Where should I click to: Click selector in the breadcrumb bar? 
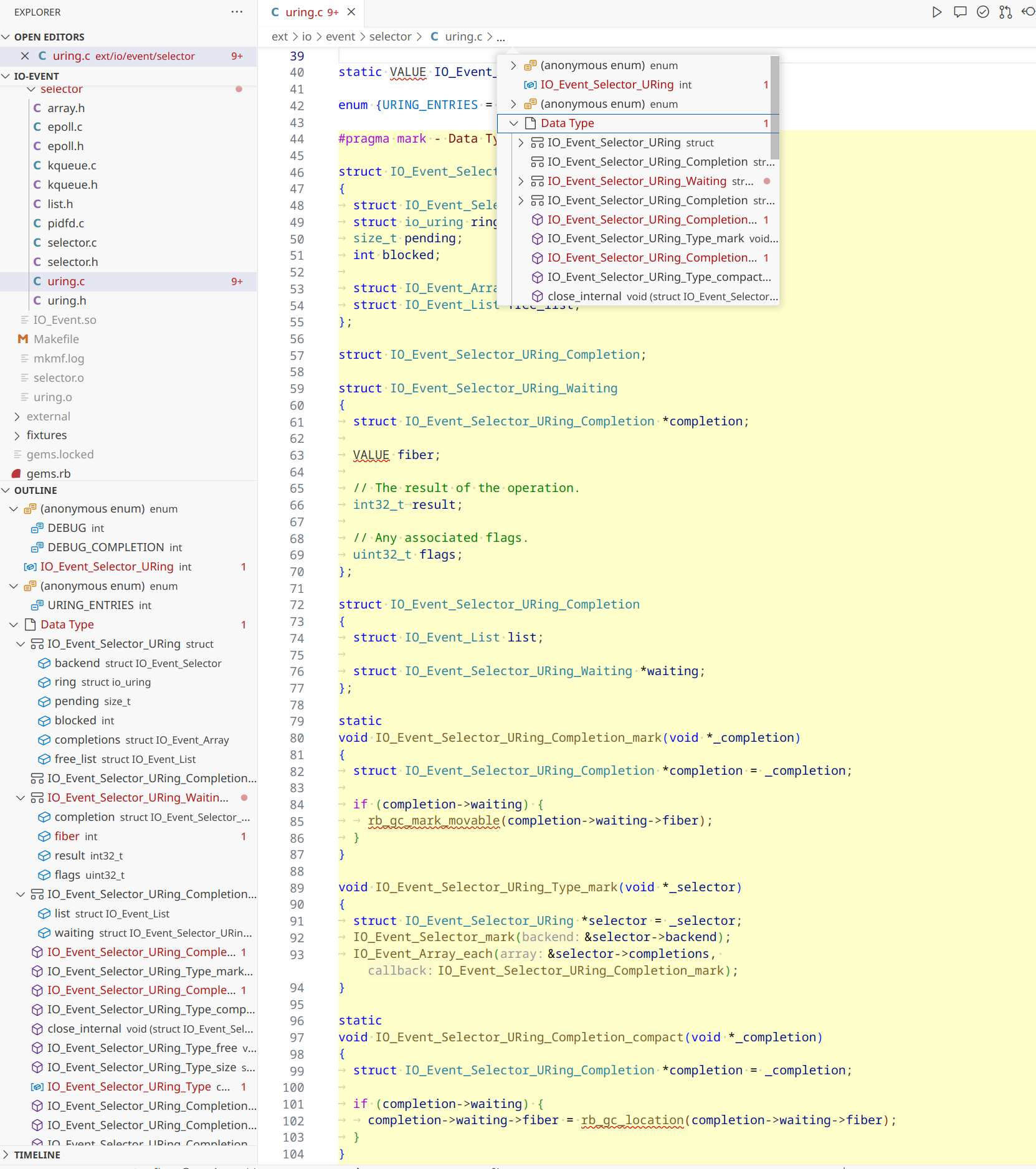point(390,36)
